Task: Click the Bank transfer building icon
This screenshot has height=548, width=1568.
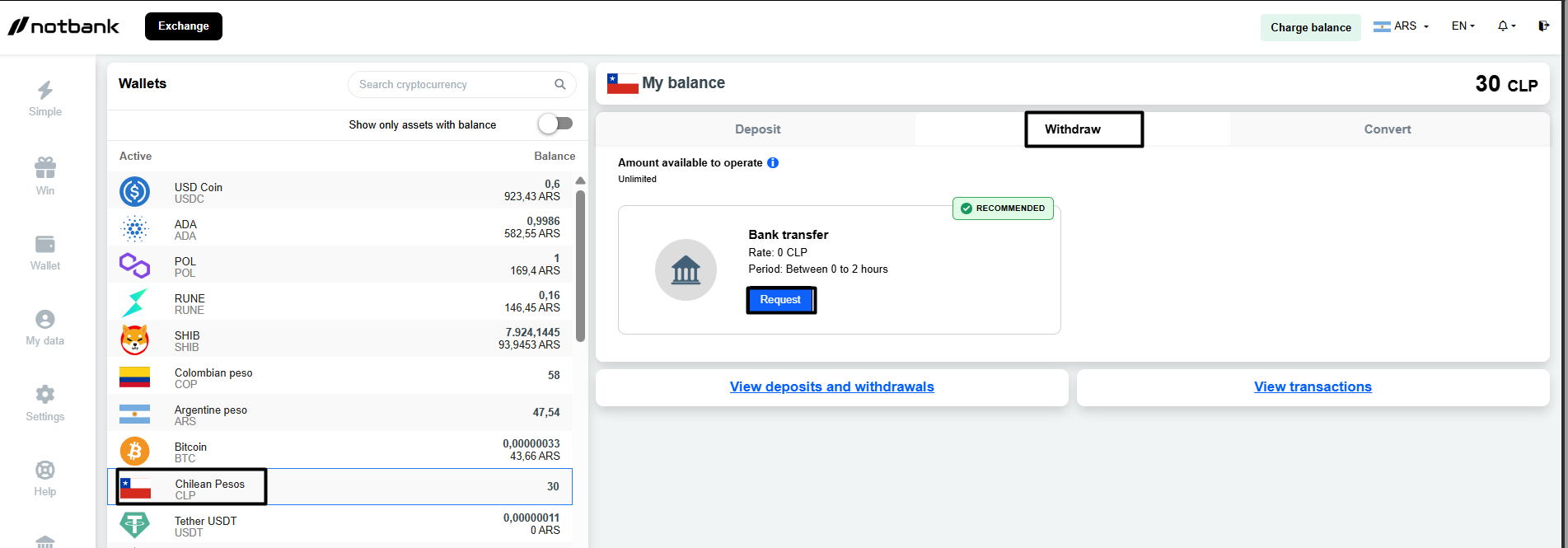Action: point(686,269)
